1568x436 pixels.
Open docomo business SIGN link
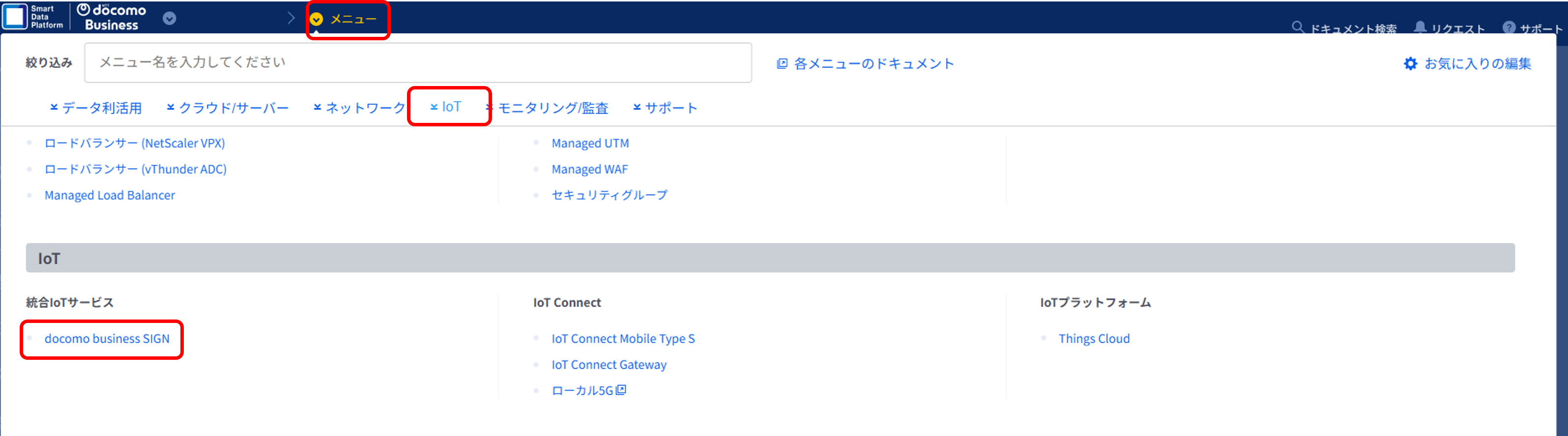107,339
